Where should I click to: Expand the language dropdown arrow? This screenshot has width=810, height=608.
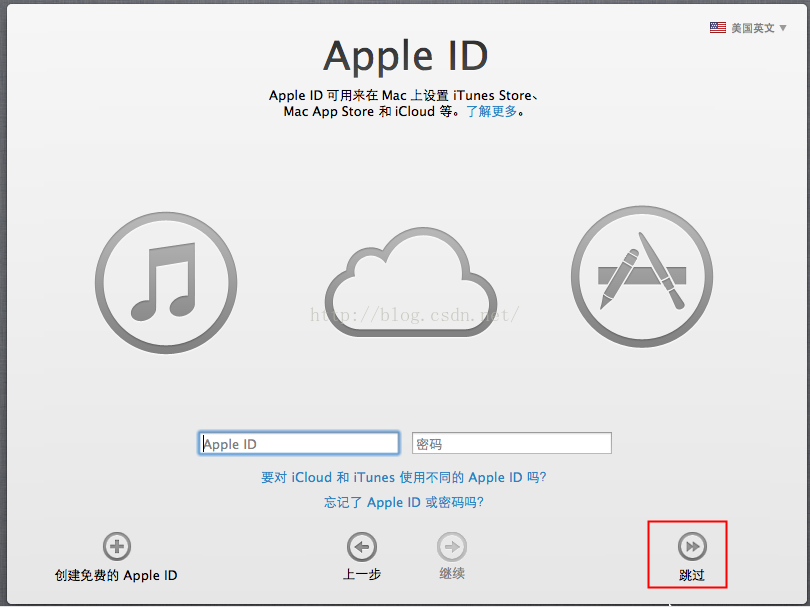(x=783, y=28)
